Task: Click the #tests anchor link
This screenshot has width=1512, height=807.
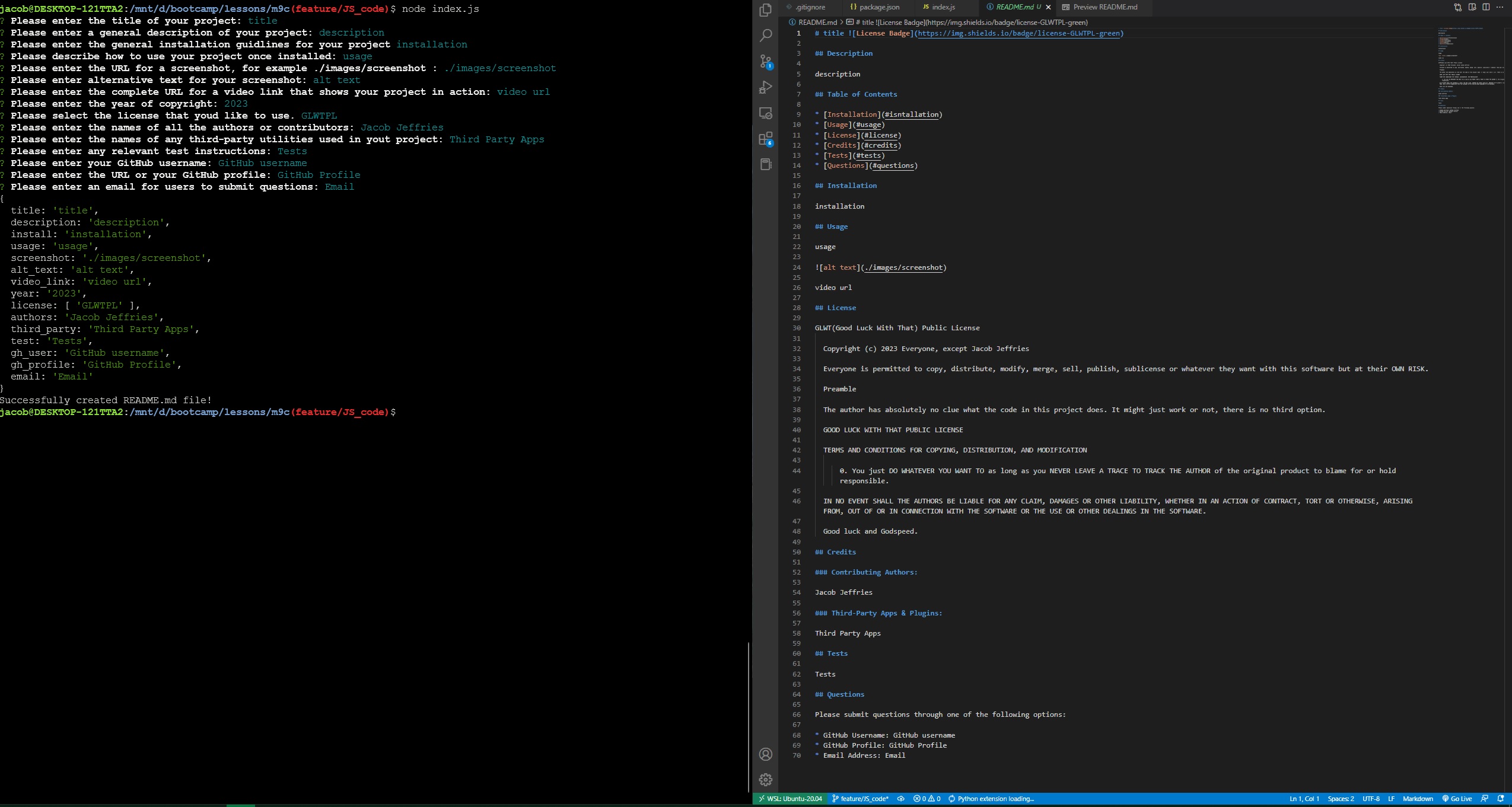Action: point(868,155)
